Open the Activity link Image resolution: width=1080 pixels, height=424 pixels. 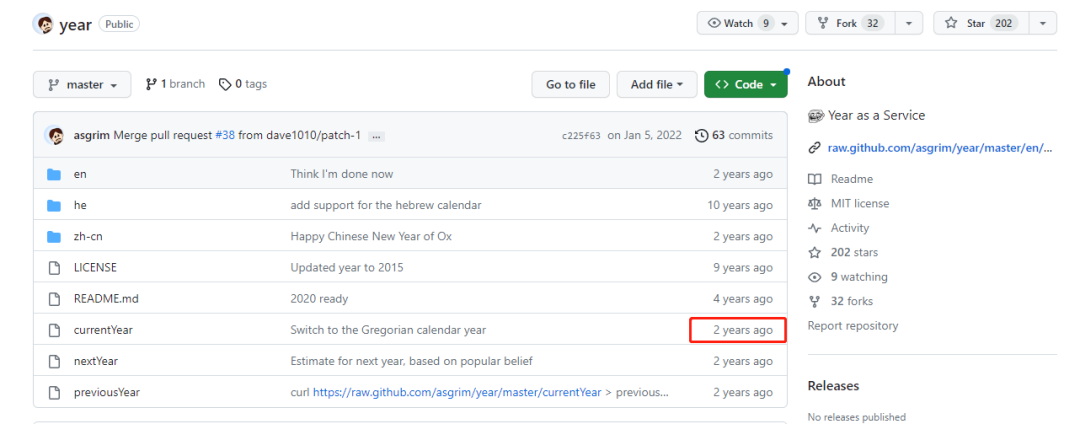[x=850, y=228]
